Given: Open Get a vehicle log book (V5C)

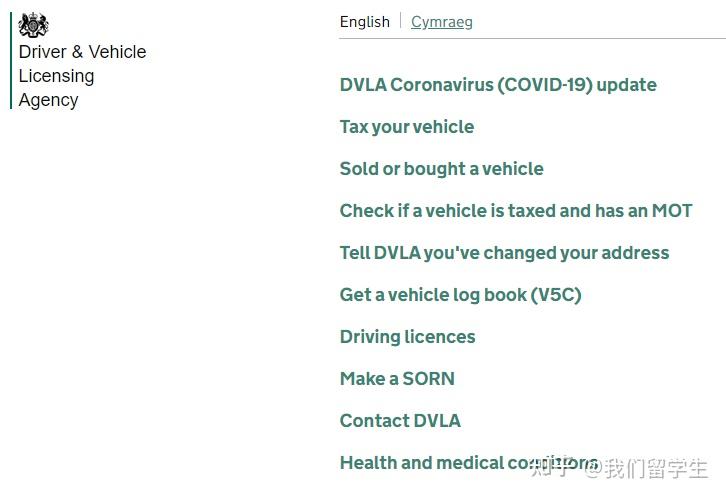Looking at the screenshot, I should click(461, 295).
